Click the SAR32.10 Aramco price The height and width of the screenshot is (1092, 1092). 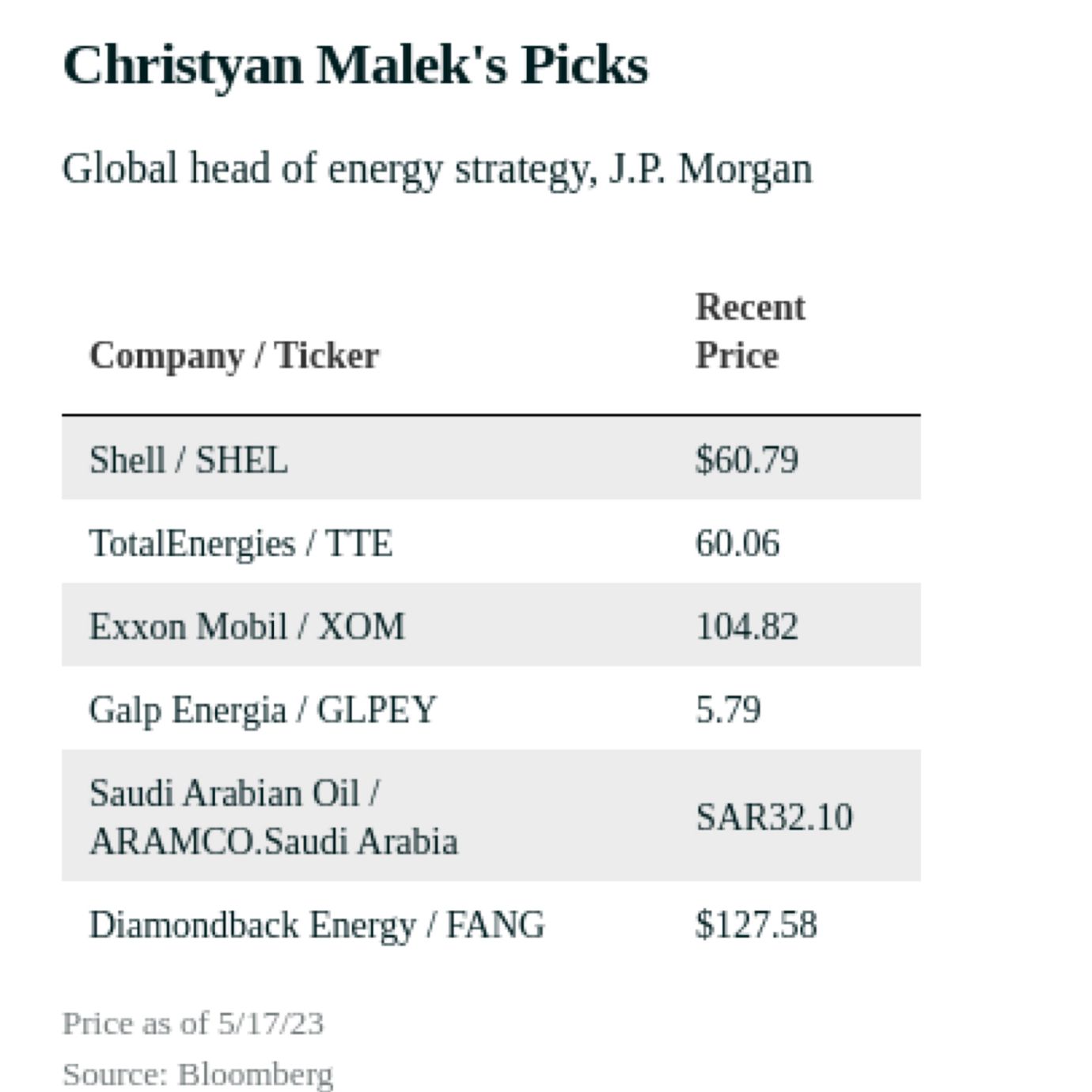click(774, 817)
